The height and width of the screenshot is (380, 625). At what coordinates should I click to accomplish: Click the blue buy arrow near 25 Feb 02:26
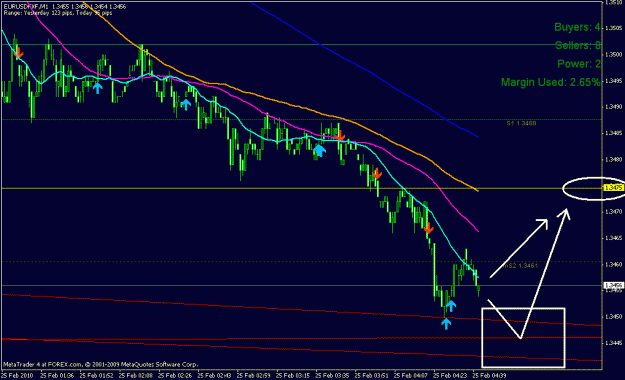click(x=186, y=104)
